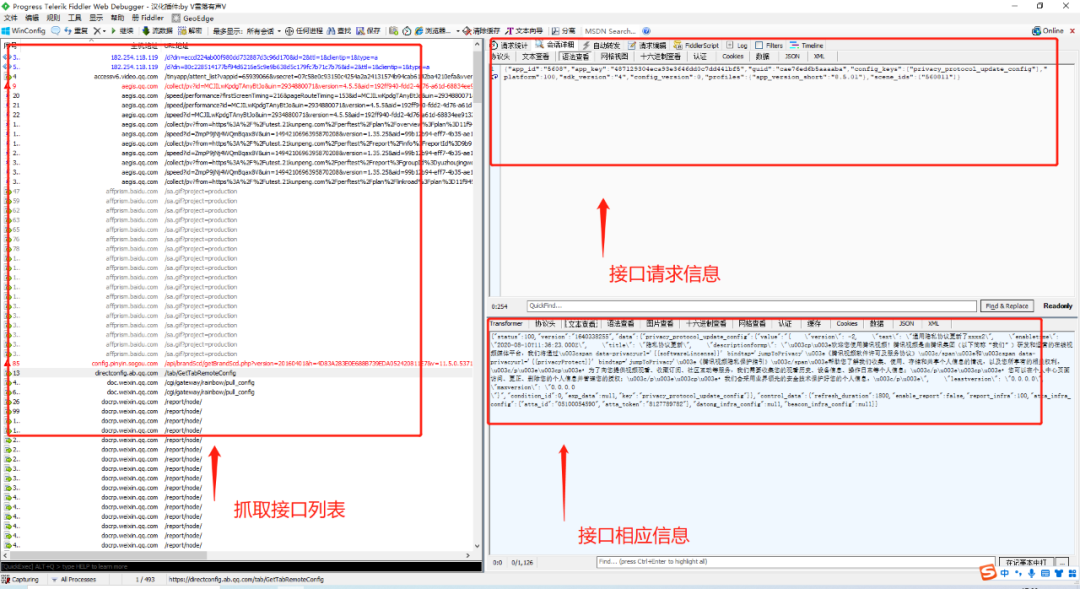1080x589 pixels.
Task: Switch to FiddlerScript tab
Action: (x=696, y=45)
